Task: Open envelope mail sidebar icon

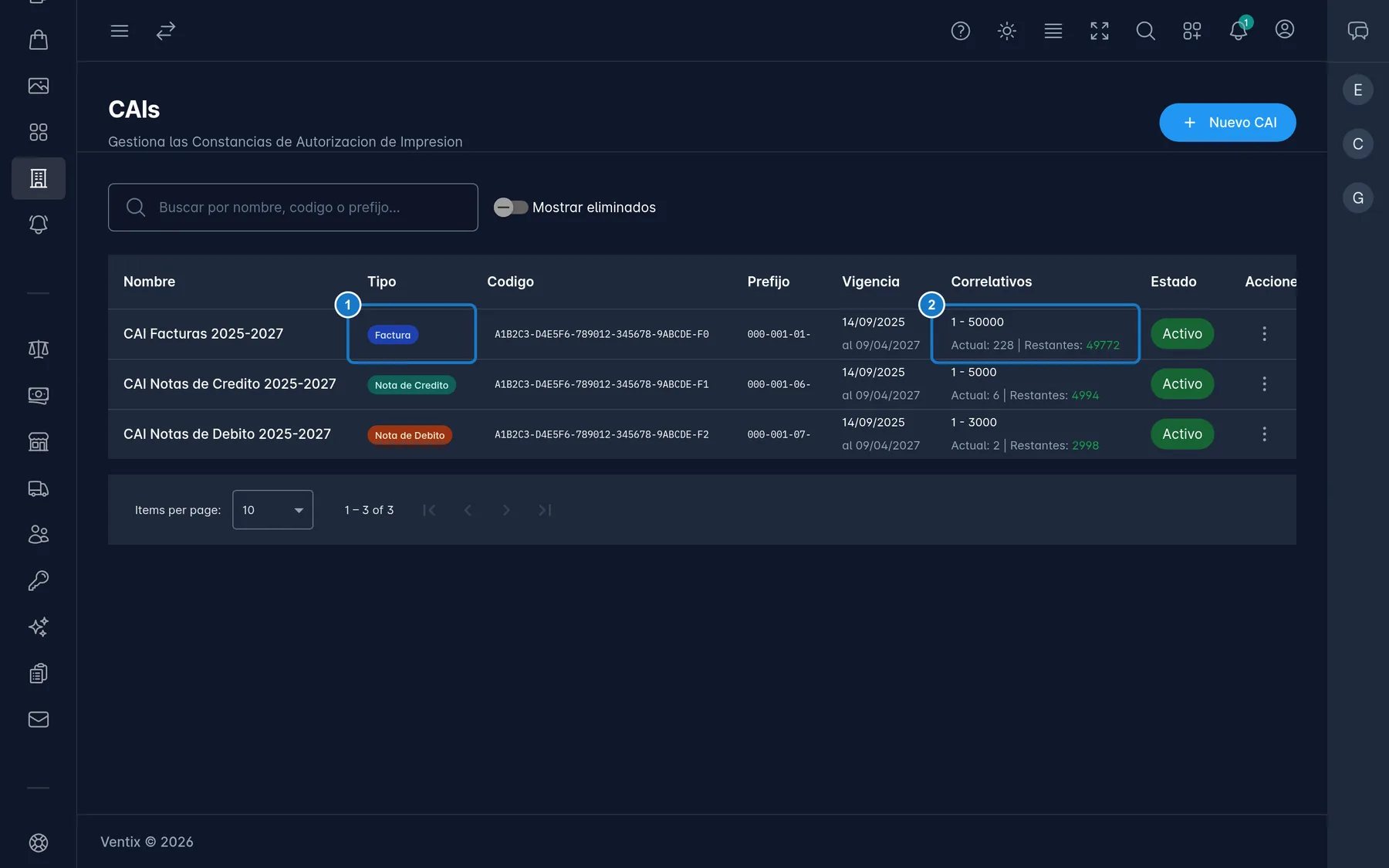Action: (x=39, y=719)
